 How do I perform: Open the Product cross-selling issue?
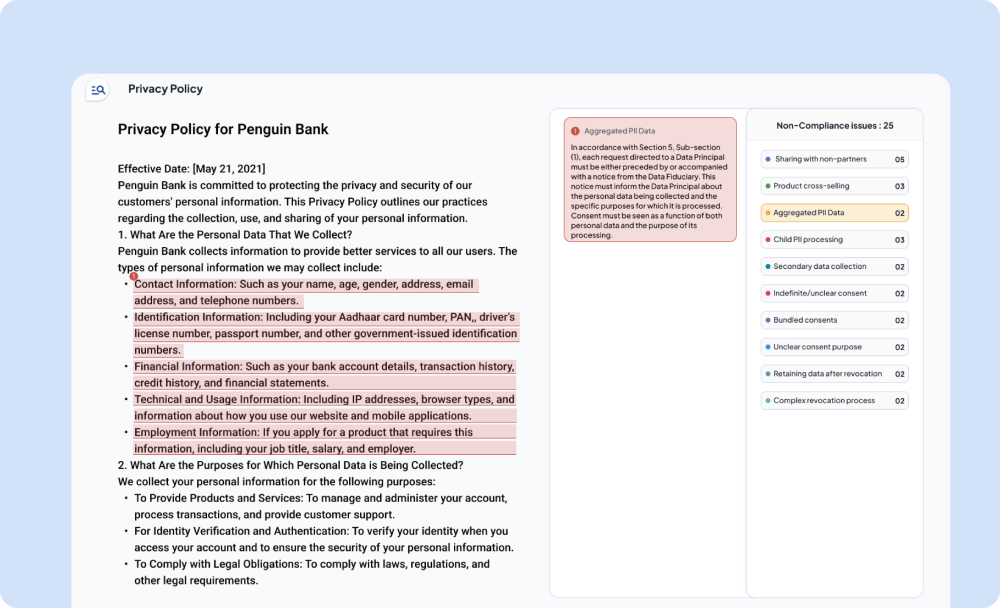tap(834, 186)
